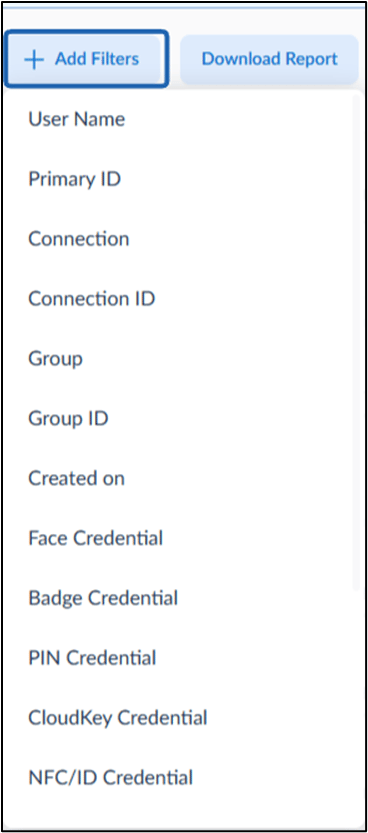
Task: Click the filter list vertical scrollbar
Action: (x=356, y=343)
